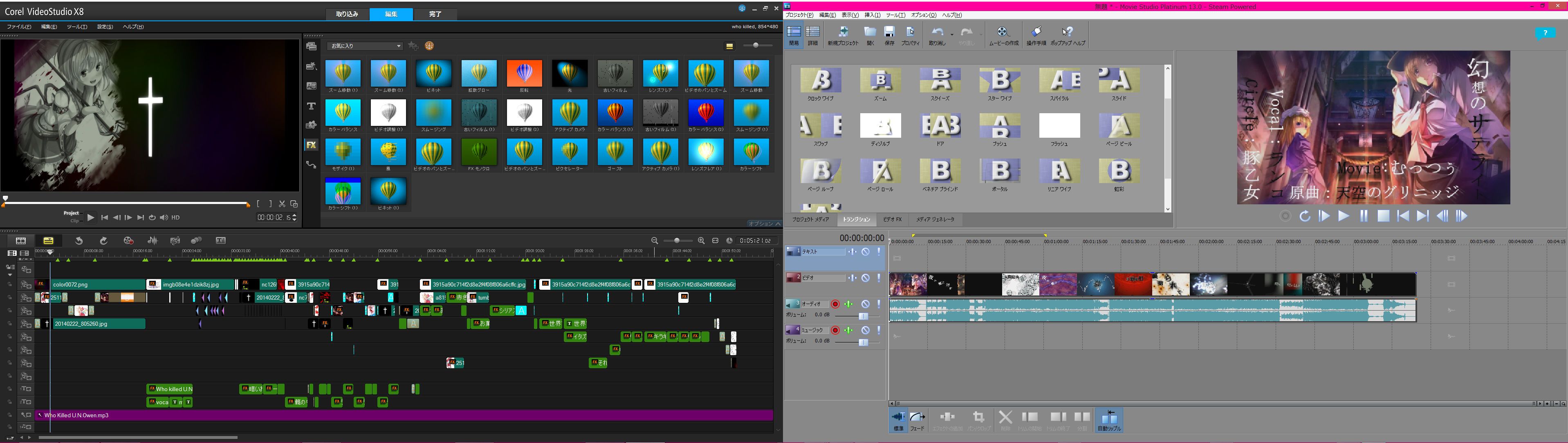Open the record/capture option in VideoStudio
The width and height of the screenshot is (1568, 443).
[128, 241]
